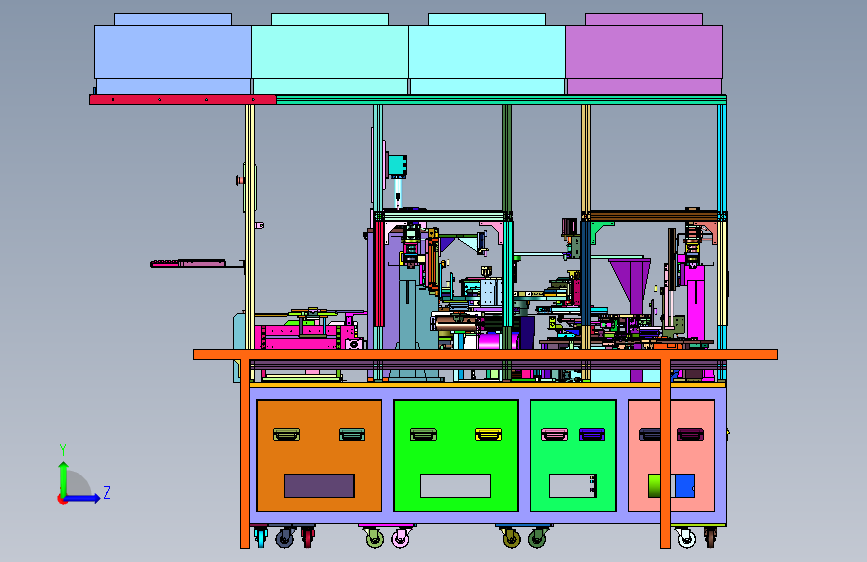Screen dimensions: 867x562
Task: Select the right orange support leg
Action: 665,453
